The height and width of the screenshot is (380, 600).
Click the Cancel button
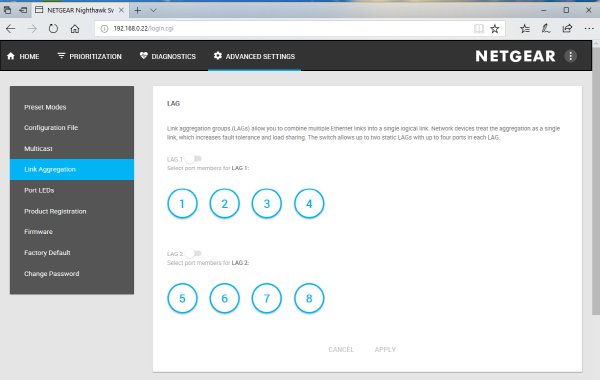(x=341, y=349)
